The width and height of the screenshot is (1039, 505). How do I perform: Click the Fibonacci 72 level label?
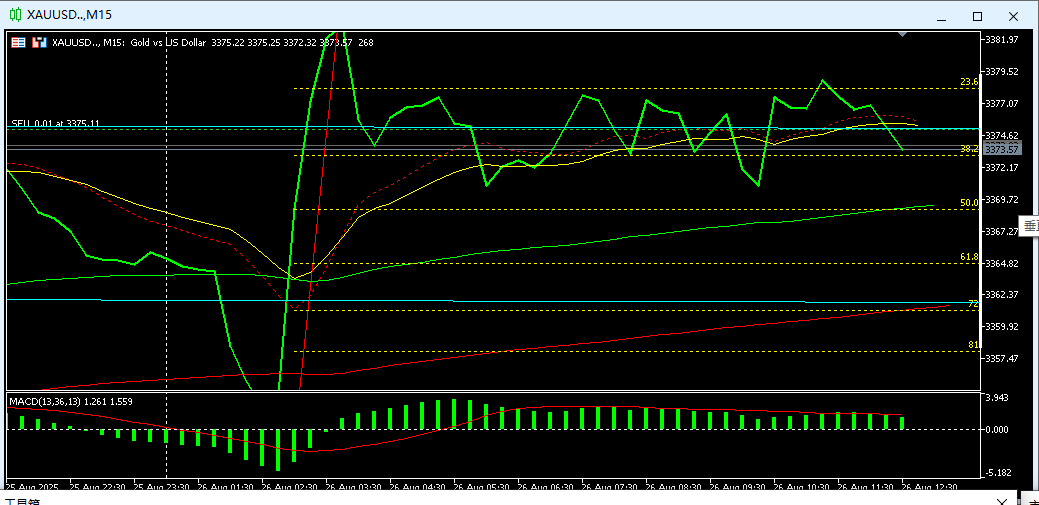coord(973,304)
